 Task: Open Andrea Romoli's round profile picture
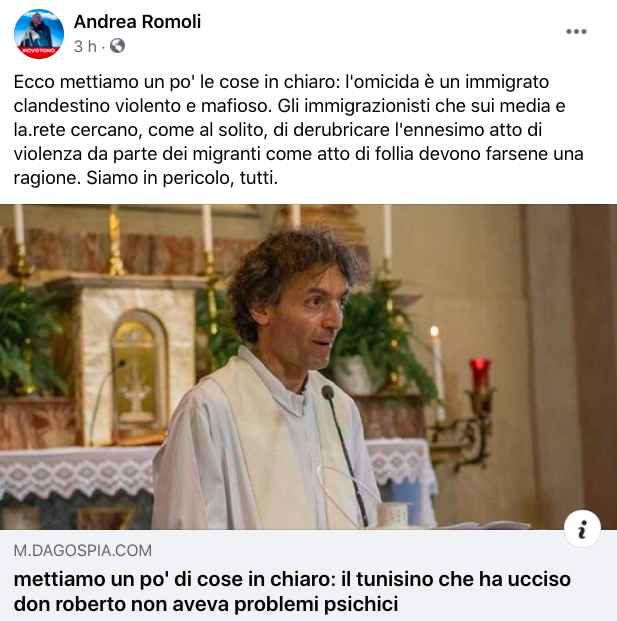pos(39,34)
